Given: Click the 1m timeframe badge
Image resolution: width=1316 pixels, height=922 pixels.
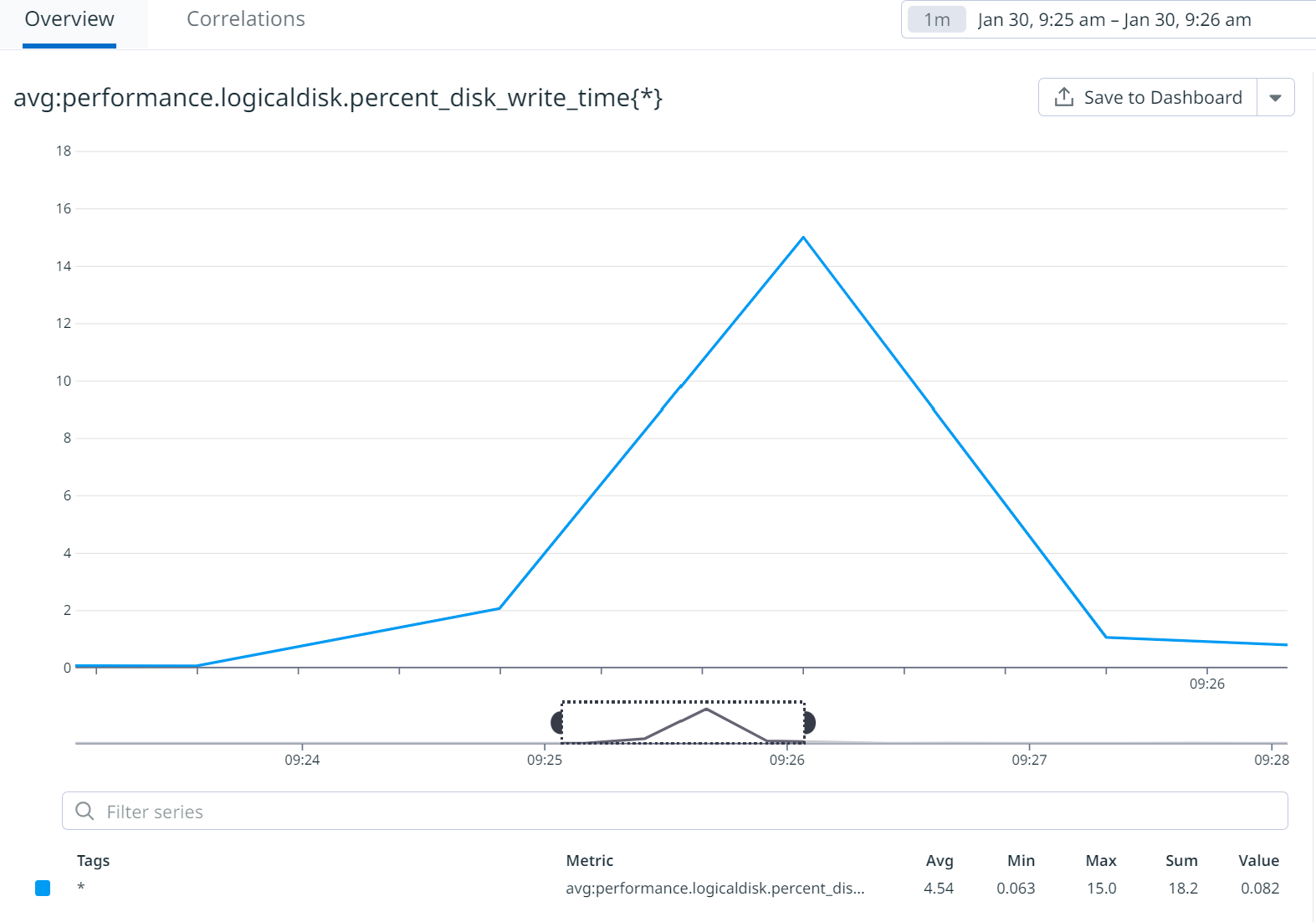Looking at the screenshot, I should [x=935, y=18].
